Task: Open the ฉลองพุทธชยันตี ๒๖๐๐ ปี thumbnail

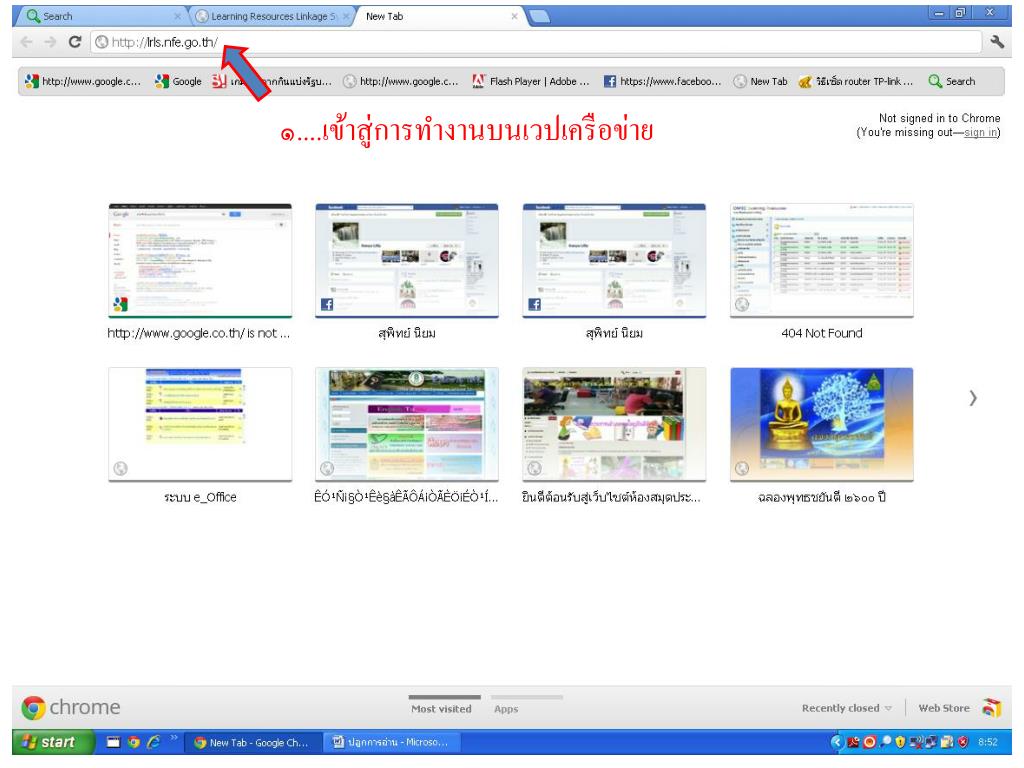Action: 822,424
